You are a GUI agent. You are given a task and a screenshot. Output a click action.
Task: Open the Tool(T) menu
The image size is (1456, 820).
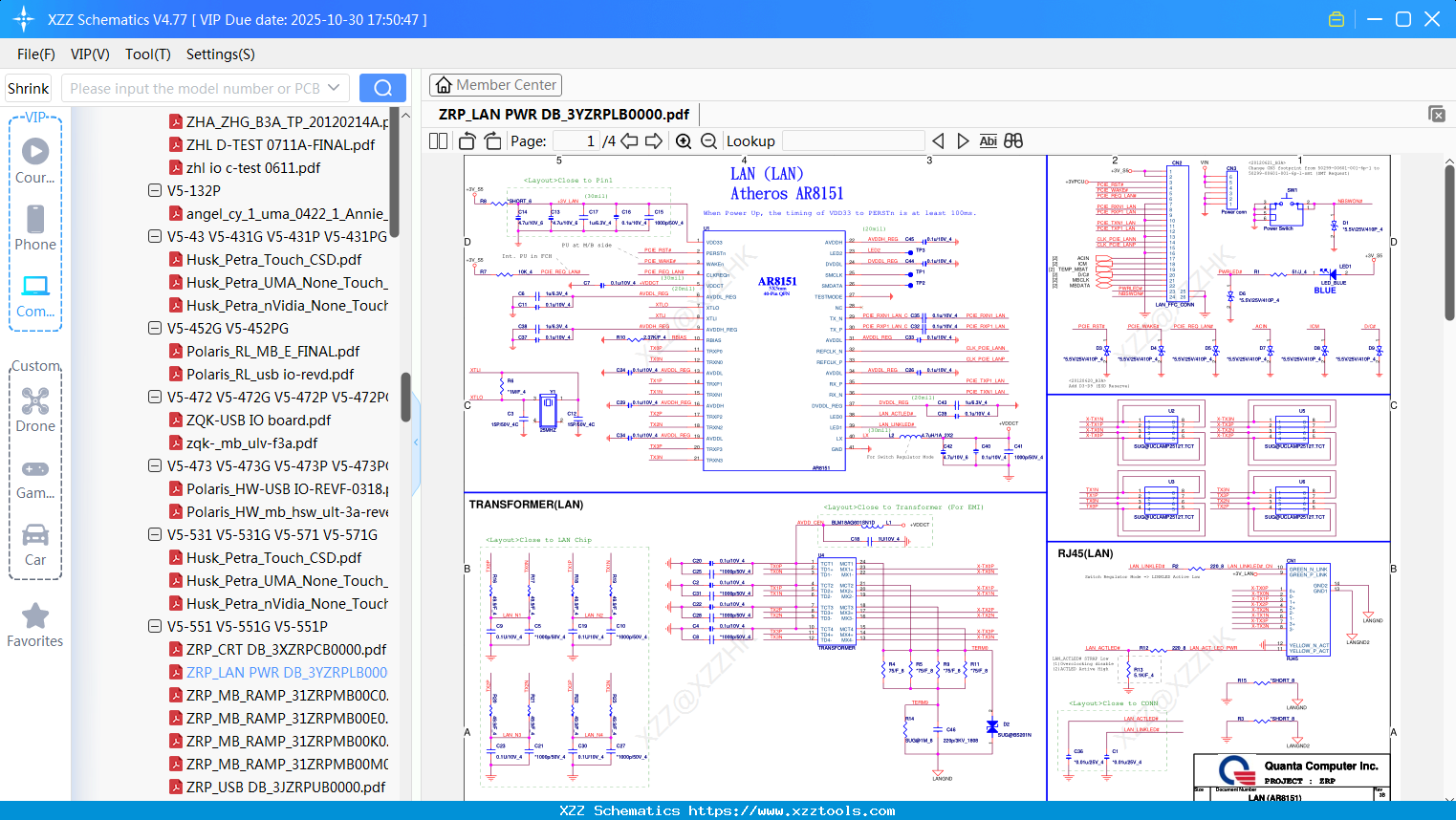pyautogui.click(x=147, y=54)
